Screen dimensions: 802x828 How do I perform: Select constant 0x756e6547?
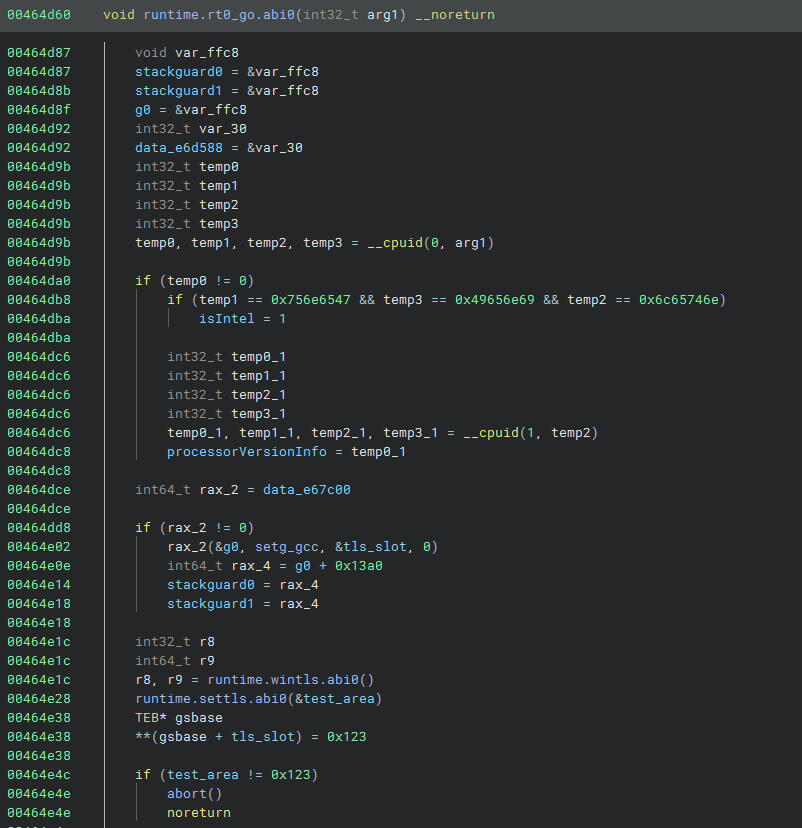click(x=310, y=300)
